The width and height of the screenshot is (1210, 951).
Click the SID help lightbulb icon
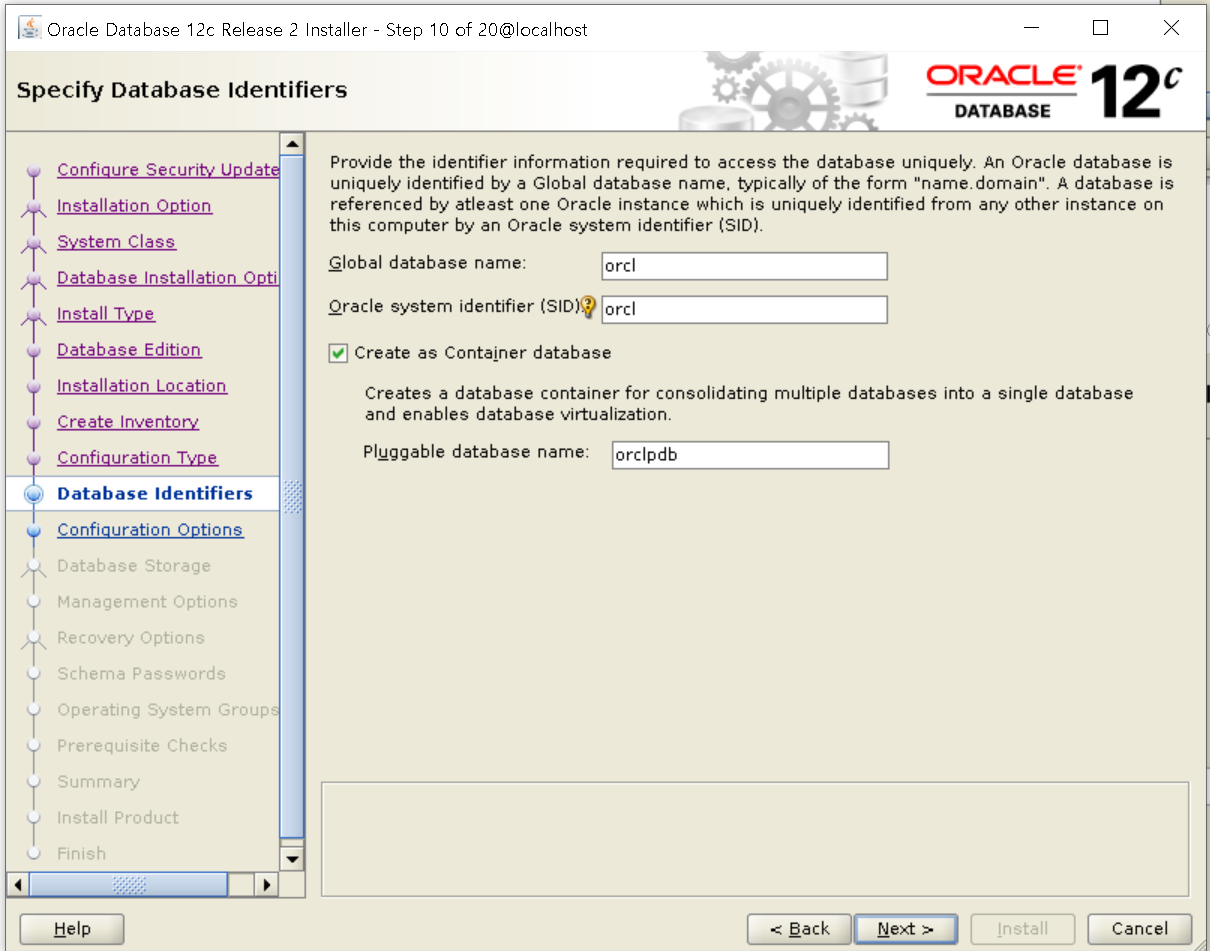pyautogui.click(x=588, y=307)
